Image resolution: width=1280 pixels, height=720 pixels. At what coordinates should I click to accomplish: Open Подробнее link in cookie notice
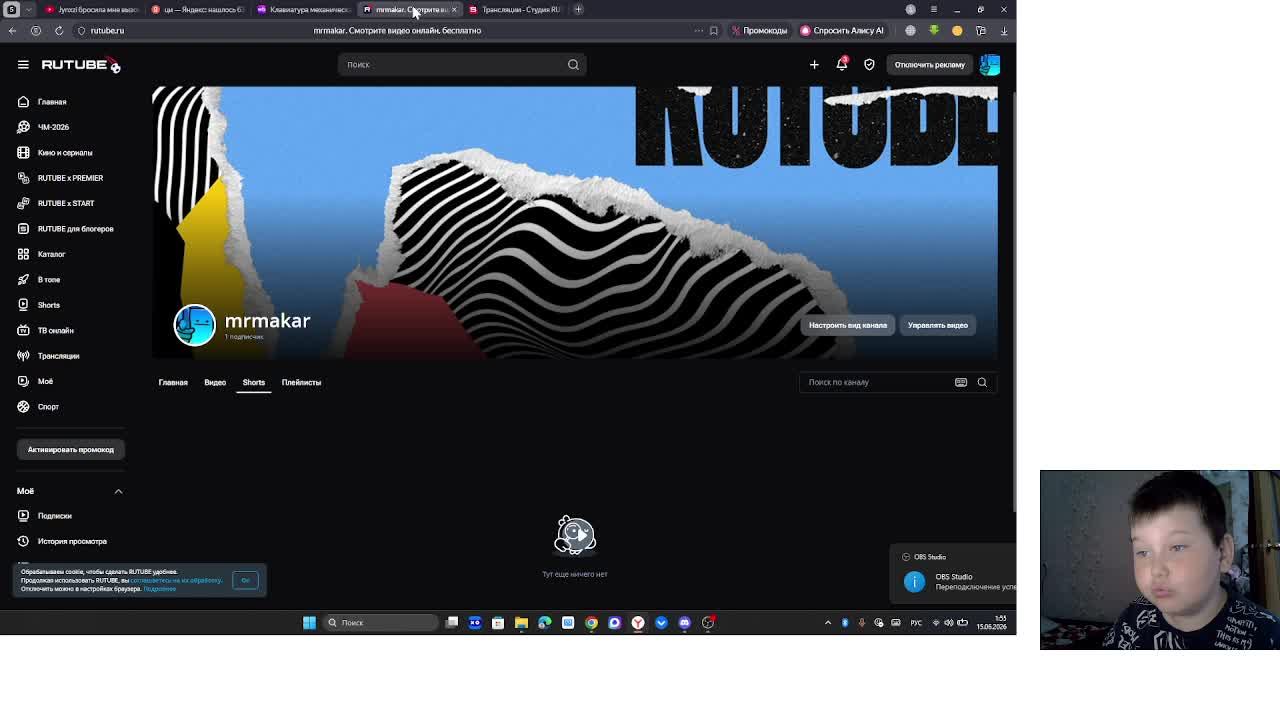(159, 589)
